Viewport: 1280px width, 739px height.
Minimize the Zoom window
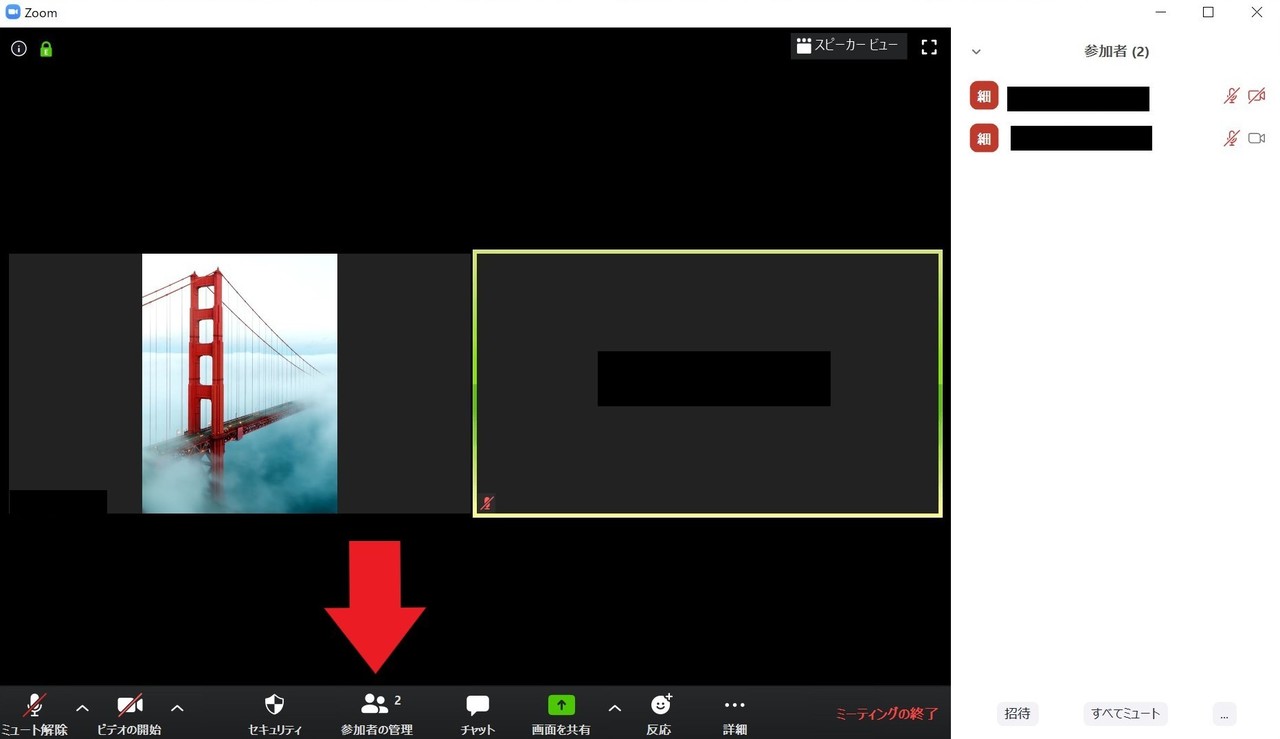click(1160, 13)
